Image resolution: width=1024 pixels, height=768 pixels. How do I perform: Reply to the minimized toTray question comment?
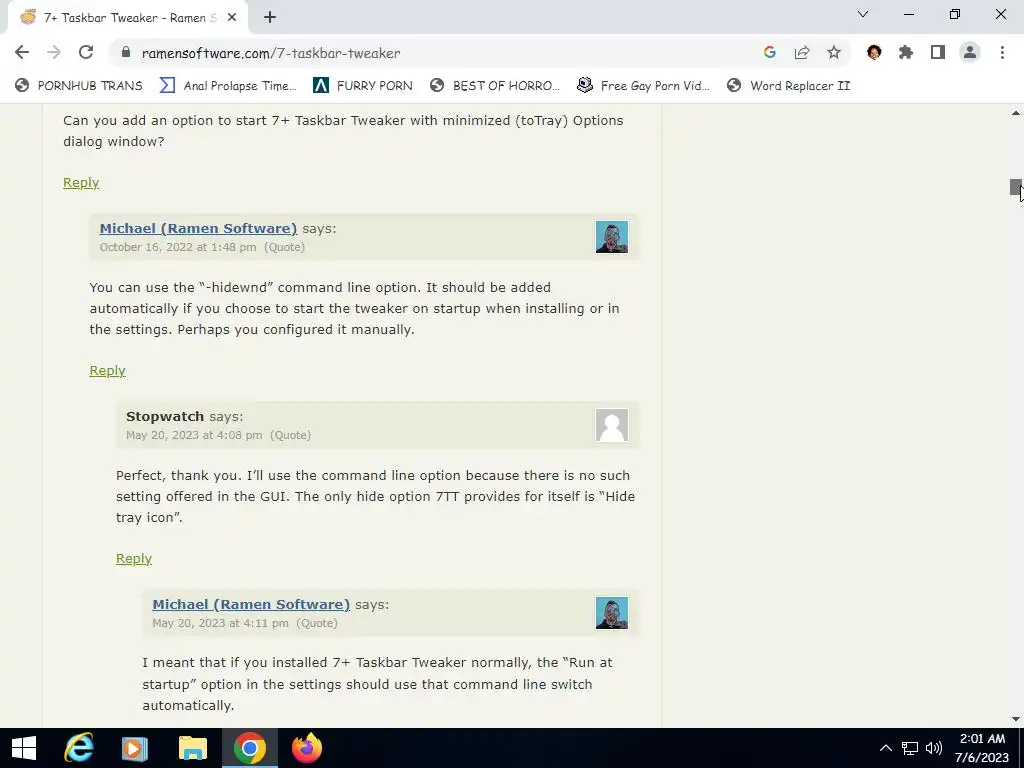[x=81, y=183]
